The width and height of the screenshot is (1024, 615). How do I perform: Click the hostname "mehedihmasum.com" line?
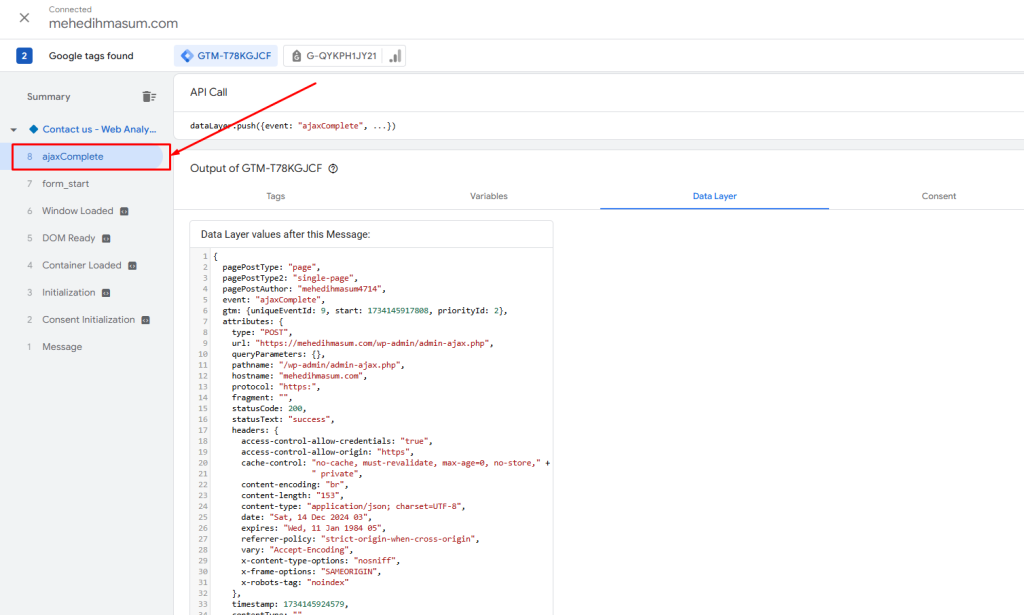(299, 376)
